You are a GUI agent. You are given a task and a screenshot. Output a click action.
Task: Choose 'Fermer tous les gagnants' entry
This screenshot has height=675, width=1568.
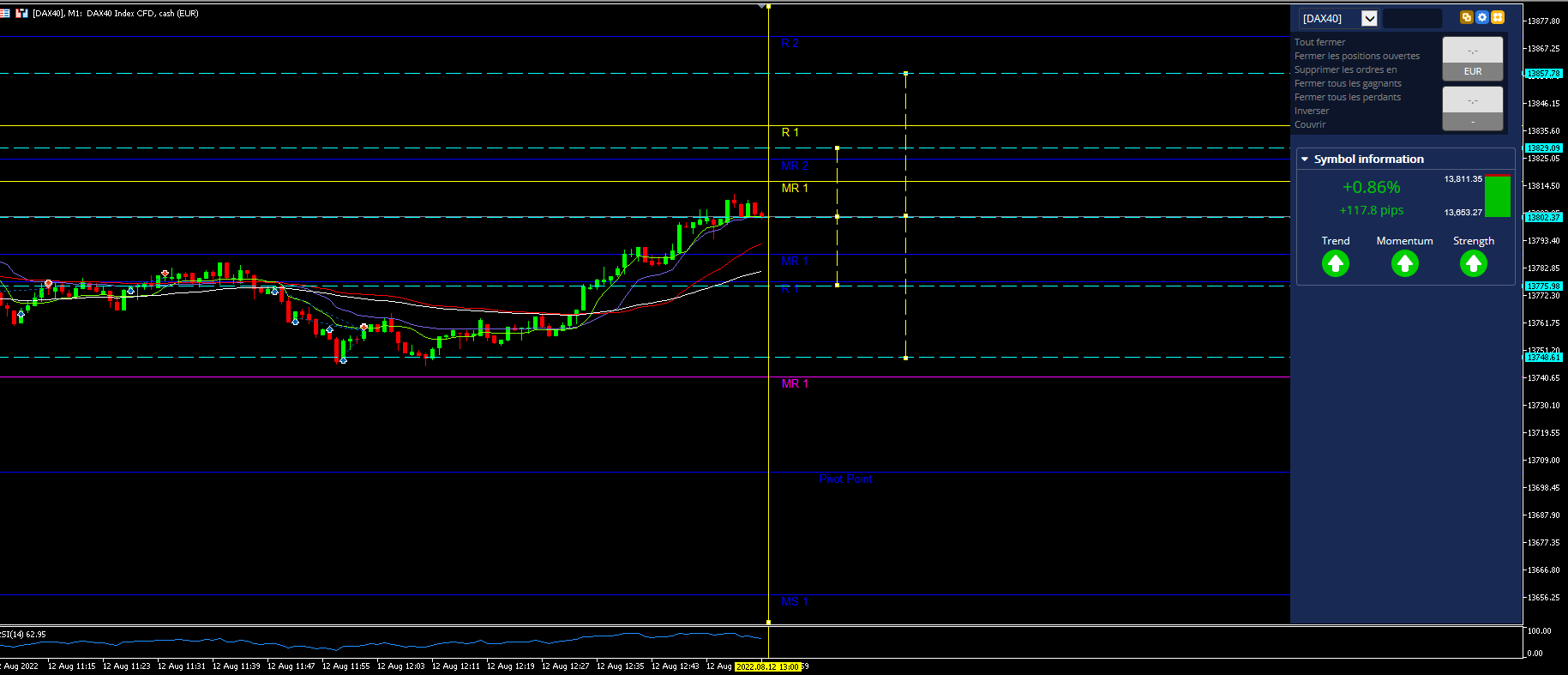(x=1348, y=83)
